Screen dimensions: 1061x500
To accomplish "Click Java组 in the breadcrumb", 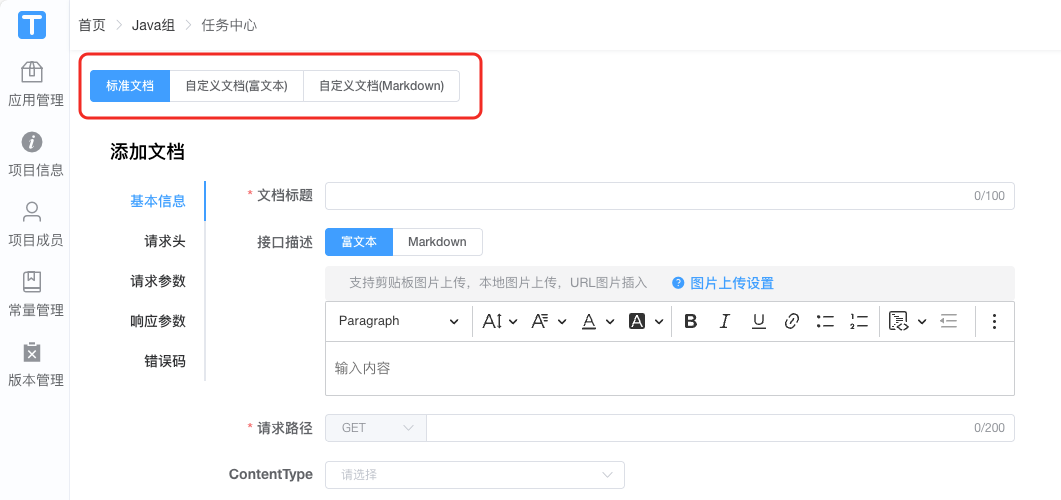I will click(x=153, y=25).
